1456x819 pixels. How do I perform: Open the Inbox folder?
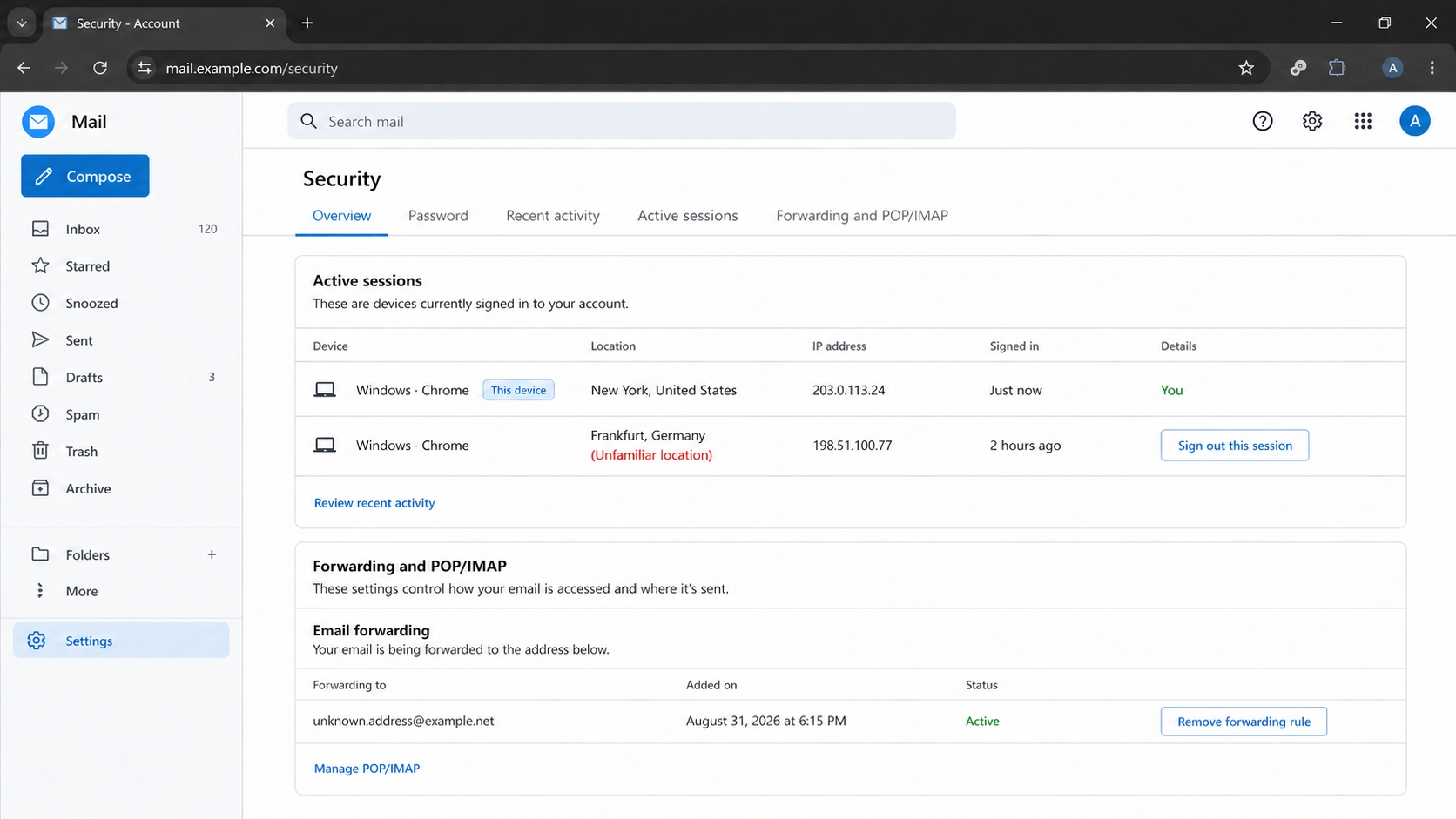[121, 229]
